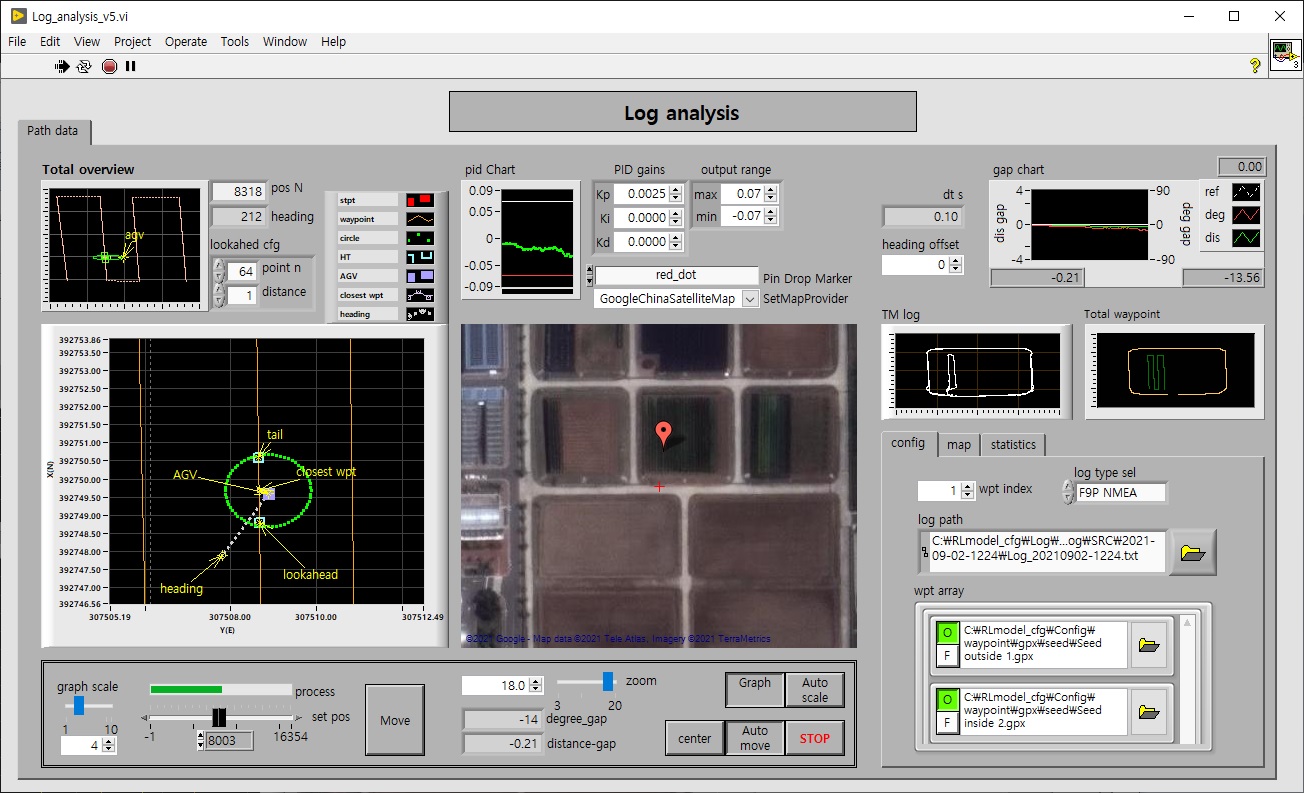Open the GoogleChinaSatelliteMap provider dropdown
Screen dimensions: 1304x793
pos(750,299)
